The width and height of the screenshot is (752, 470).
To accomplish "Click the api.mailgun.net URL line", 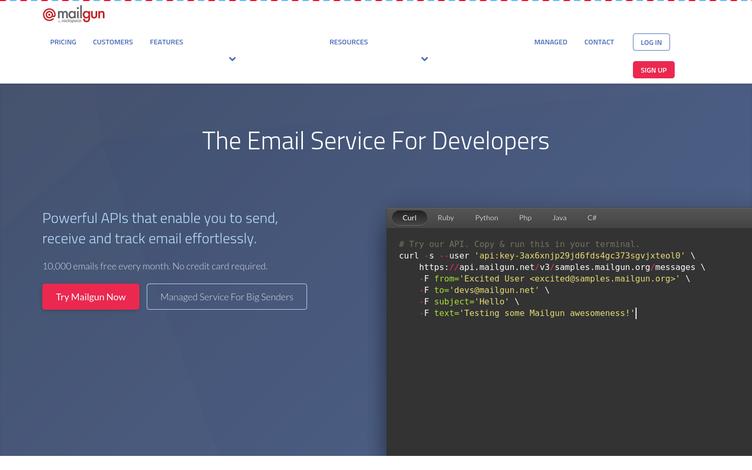I will (x=562, y=267).
